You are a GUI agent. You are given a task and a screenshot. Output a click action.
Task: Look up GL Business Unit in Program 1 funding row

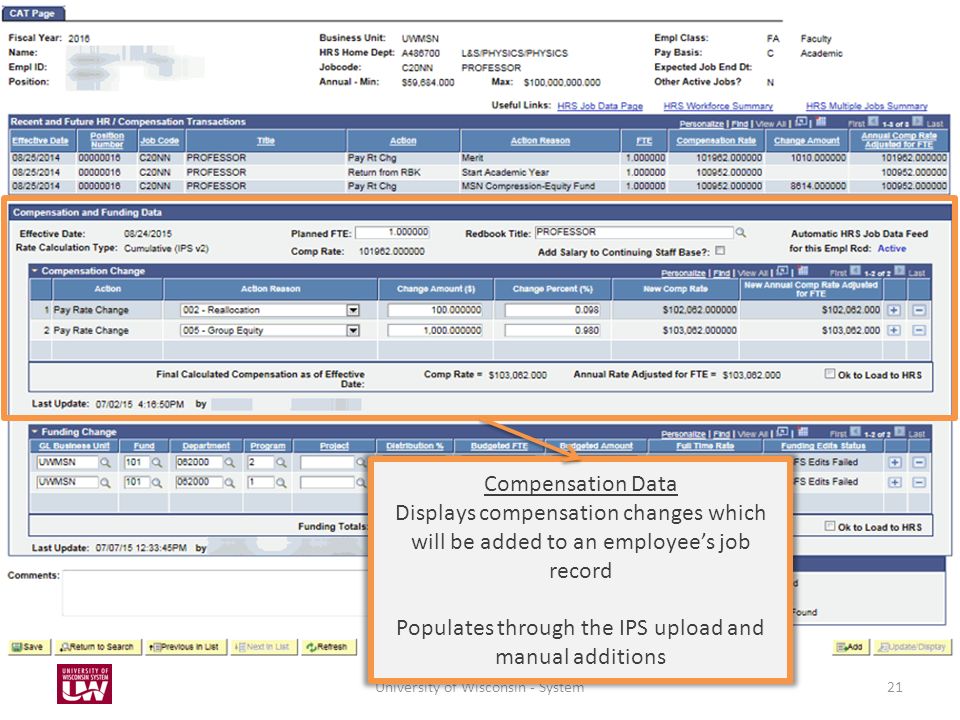tap(105, 483)
